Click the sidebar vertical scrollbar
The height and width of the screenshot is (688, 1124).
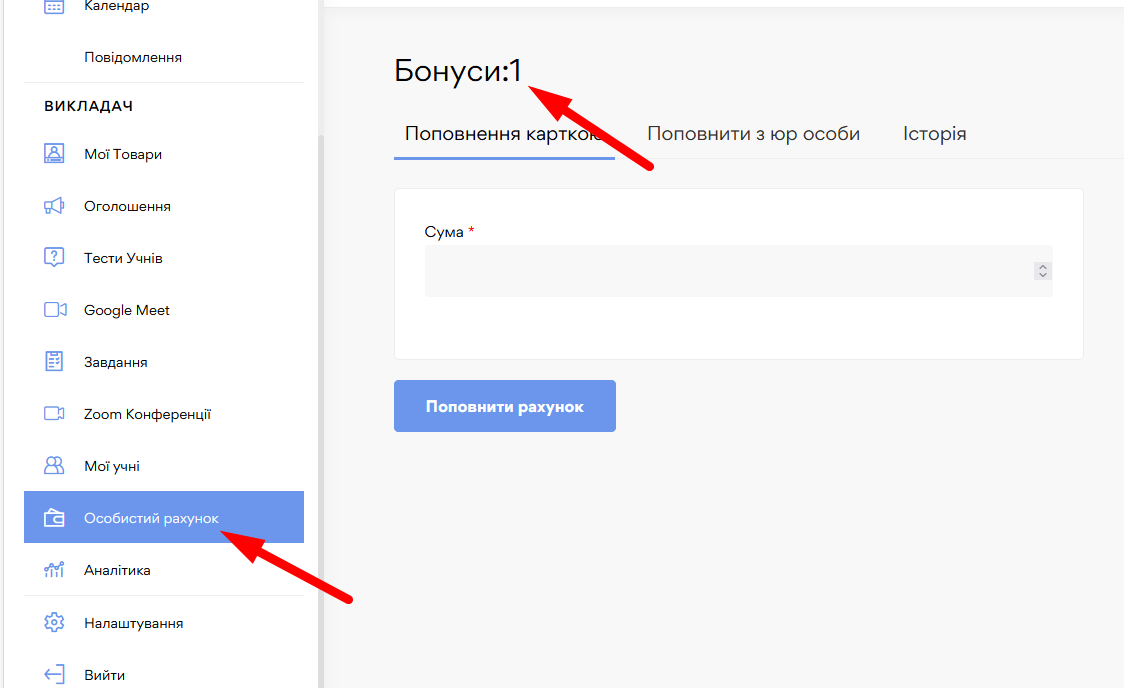(x=320, y=400)
